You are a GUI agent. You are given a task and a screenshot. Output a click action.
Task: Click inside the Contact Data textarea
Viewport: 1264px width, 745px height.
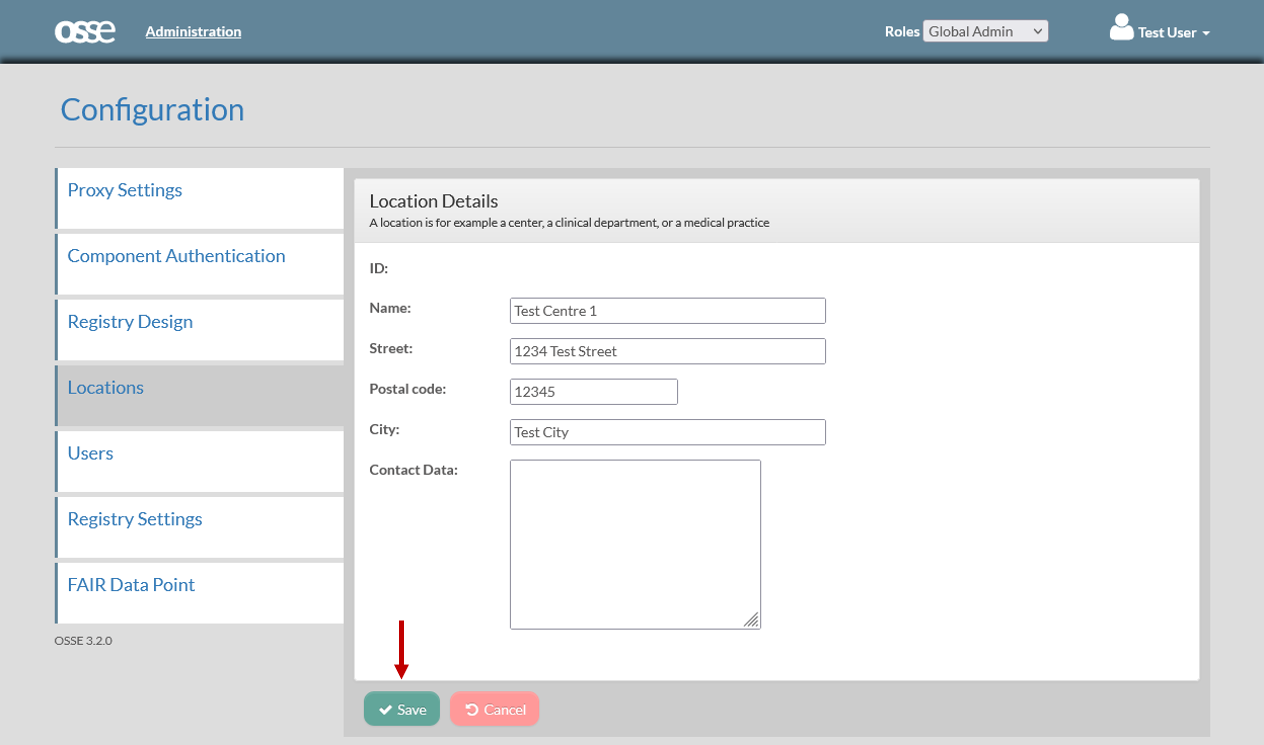coord(635,544)
